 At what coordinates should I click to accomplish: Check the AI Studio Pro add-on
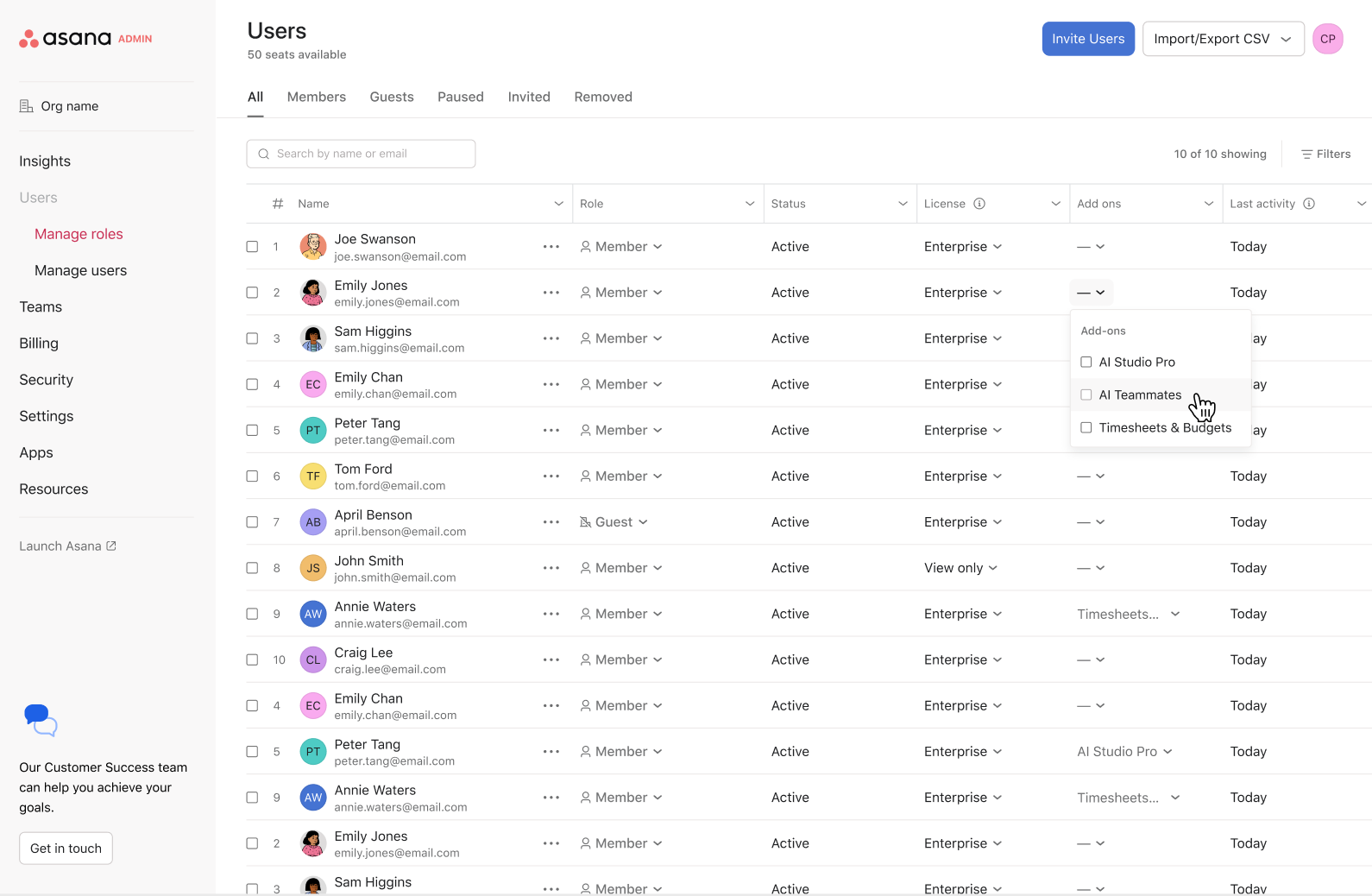(x=1086, y=363)
